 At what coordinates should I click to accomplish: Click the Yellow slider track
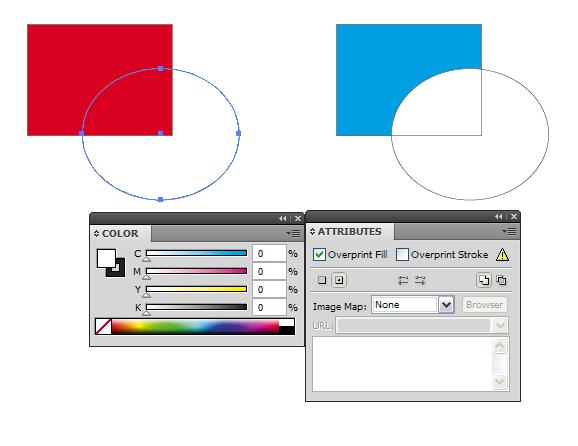[x=196, y=289]
